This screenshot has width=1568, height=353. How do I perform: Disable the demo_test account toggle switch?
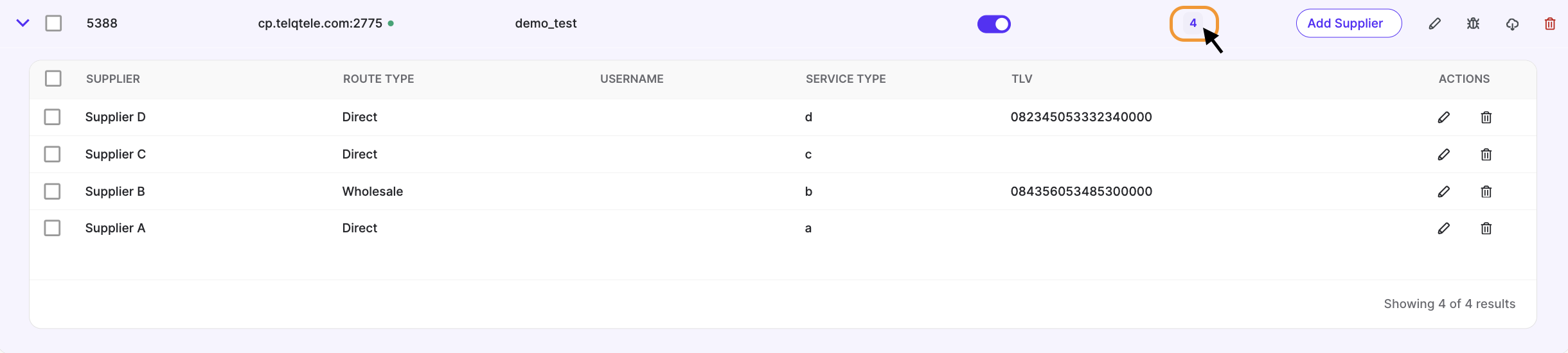click(x=993, y=24)
